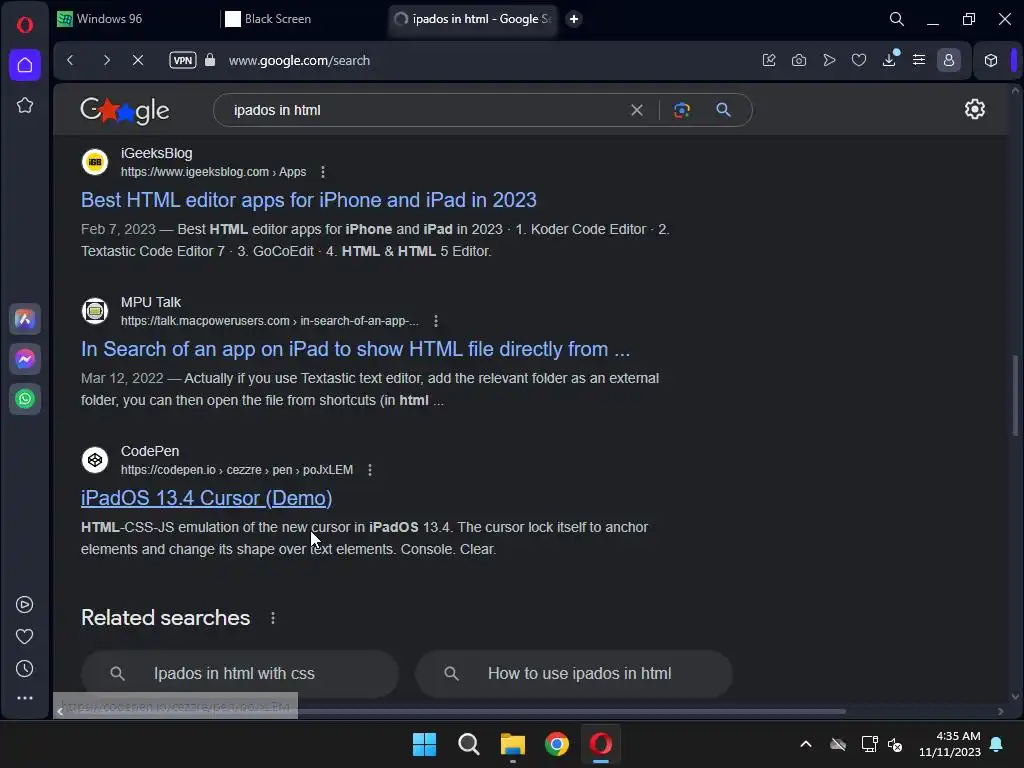Image resolution: width=1024 pixels, height=768 pixels.
Task: Select the ipados in html tab
Action: pyautogui.click(x=472, y=19)
